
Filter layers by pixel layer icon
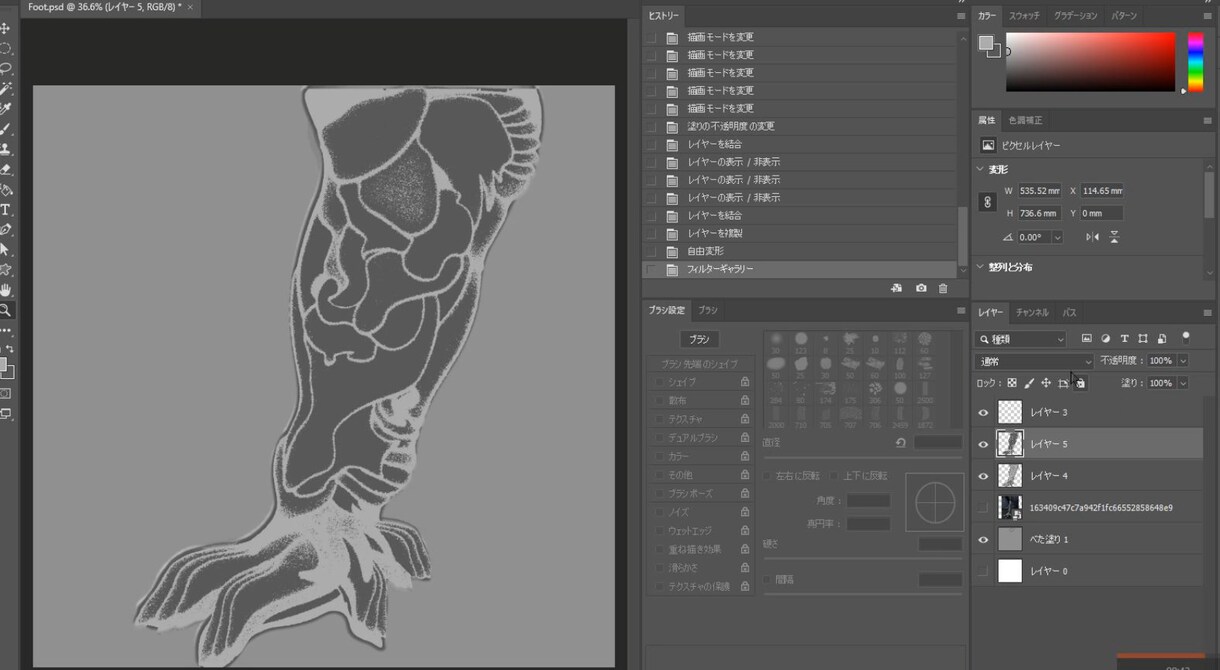(1087, 339)
